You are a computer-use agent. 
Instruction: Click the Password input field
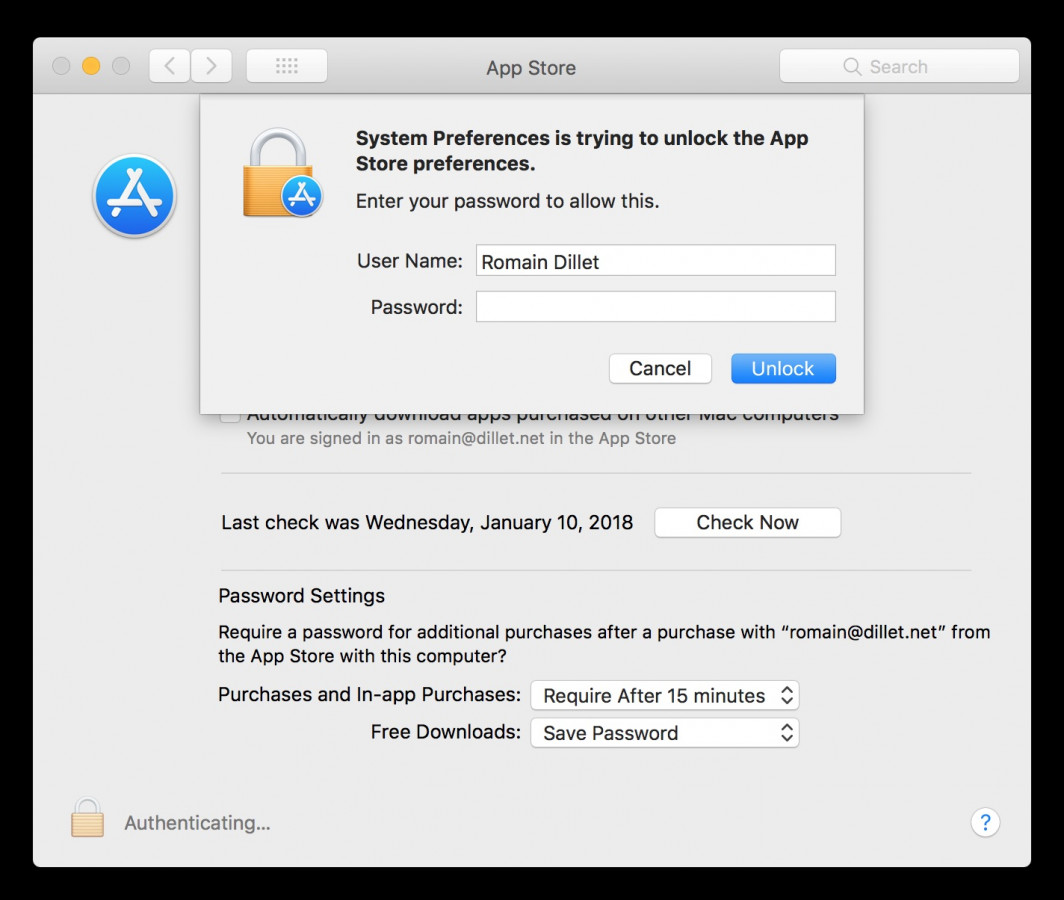coord(655,306)
